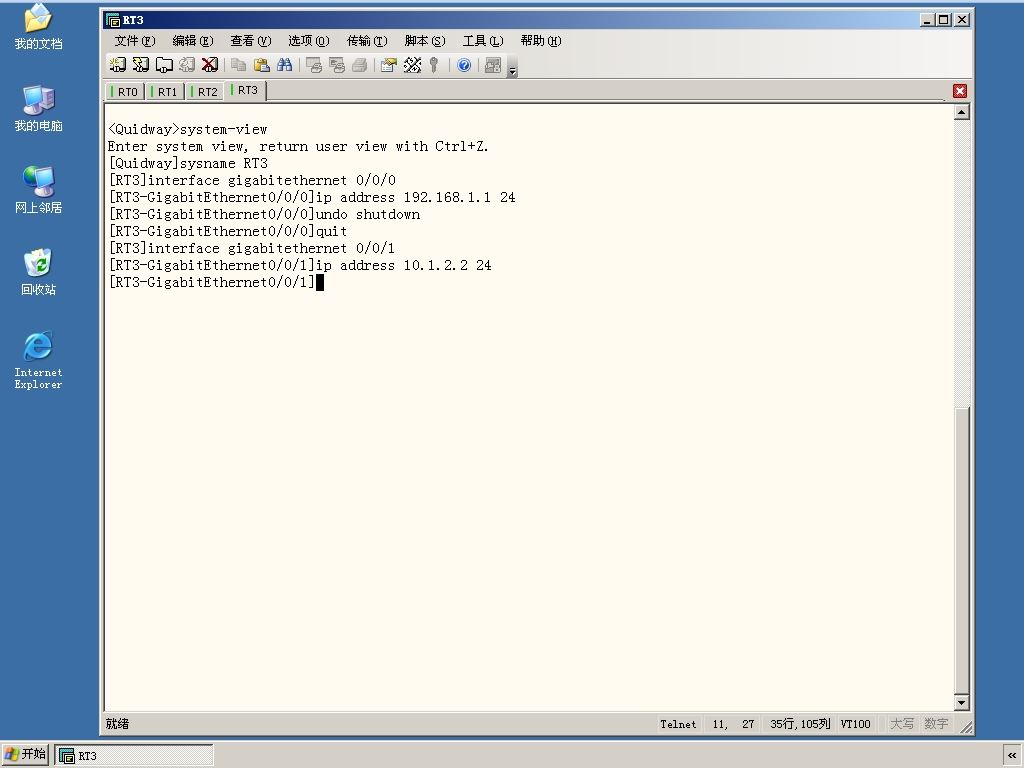This screenshot has width=1024, height=768.
Task: Select the RT3 session tab
Action: (x=245, y=90)
